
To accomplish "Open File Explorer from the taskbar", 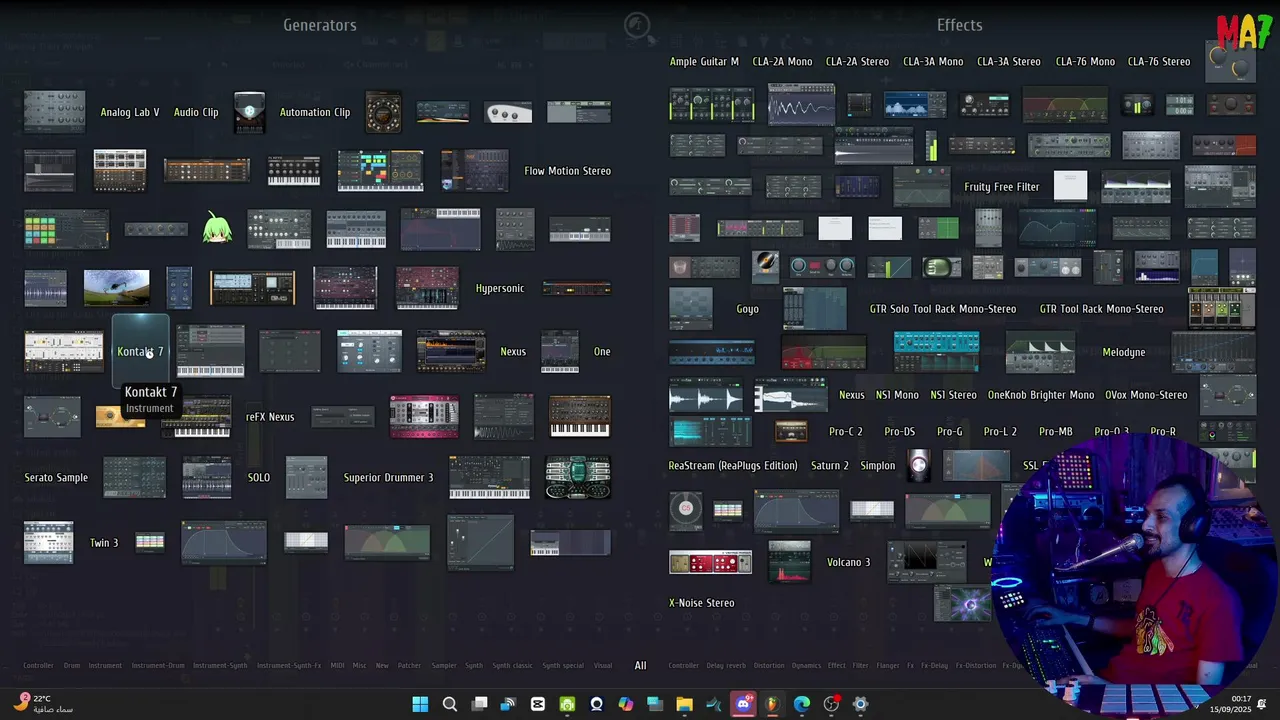I will [x=684, y=704].
